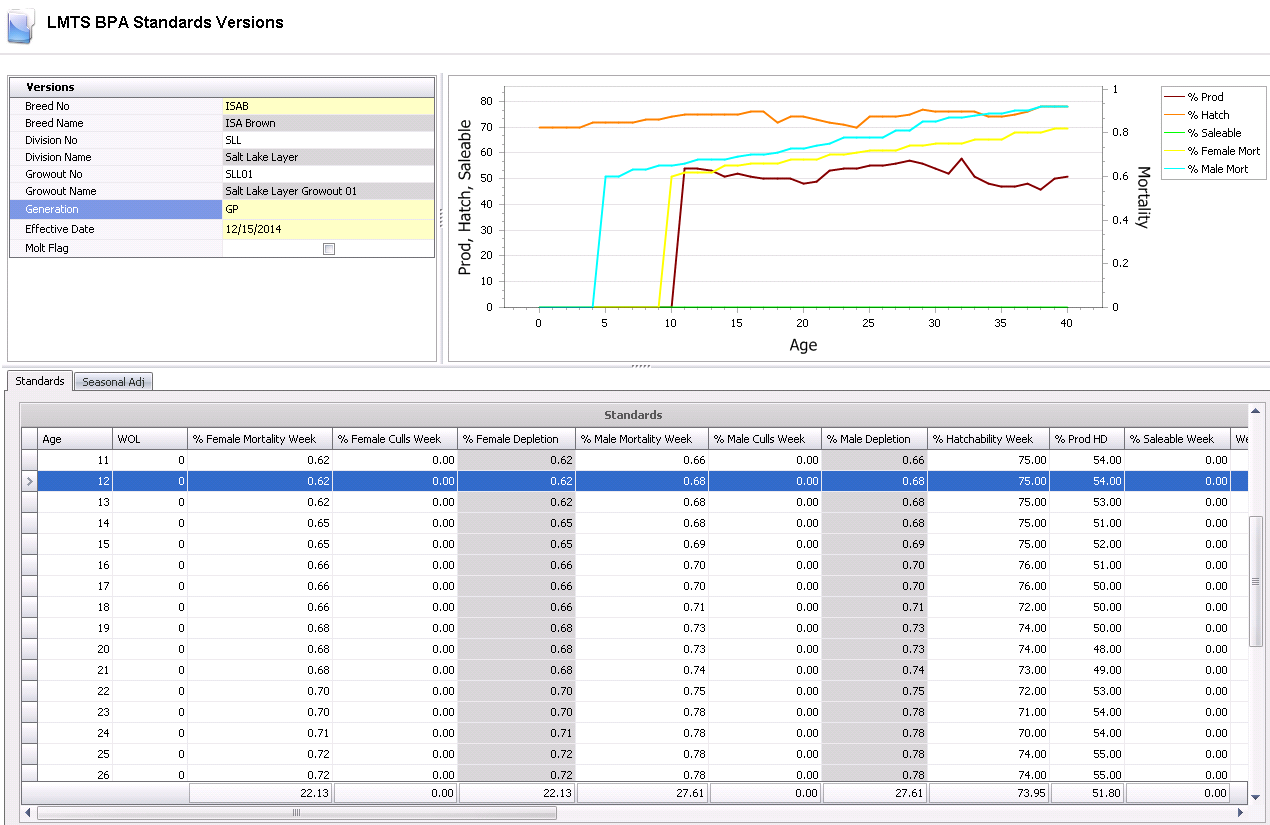Click the Age column header

pos(74,439)
